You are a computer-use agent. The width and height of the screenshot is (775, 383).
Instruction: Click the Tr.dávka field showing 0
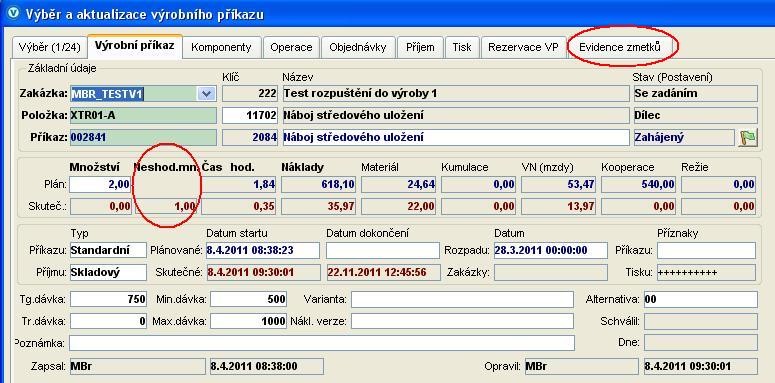[x=108, y=321]
